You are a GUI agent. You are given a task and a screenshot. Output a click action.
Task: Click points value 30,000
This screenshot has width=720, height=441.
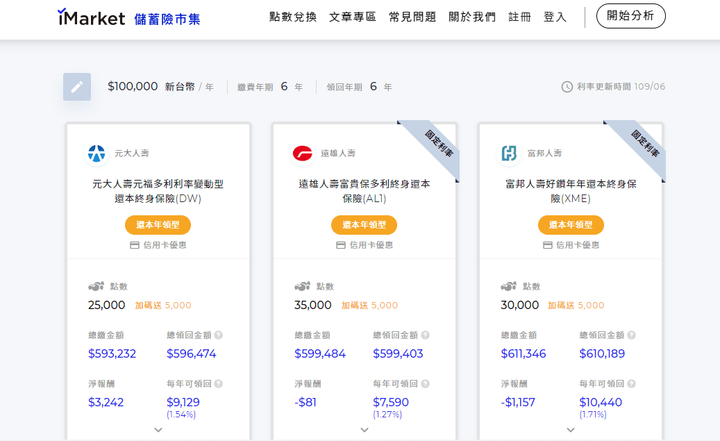[519, 305]
